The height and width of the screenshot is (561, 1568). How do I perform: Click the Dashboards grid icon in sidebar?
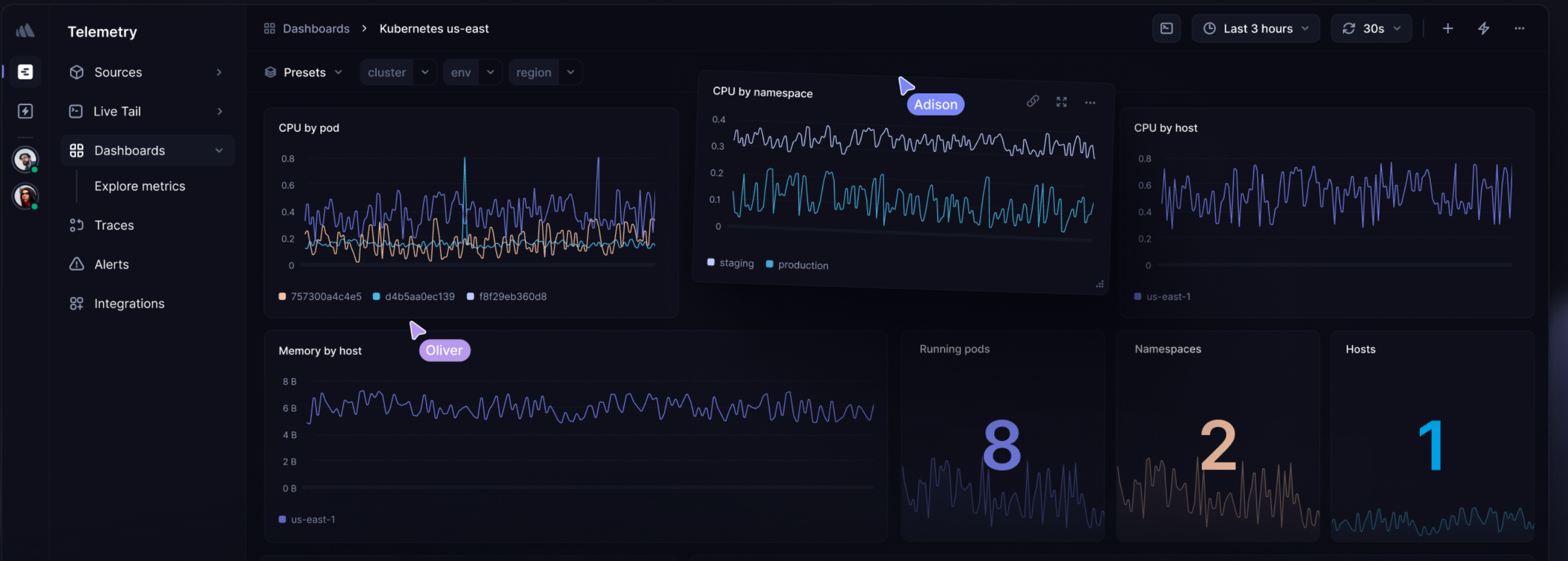click(x=77, y=151)
